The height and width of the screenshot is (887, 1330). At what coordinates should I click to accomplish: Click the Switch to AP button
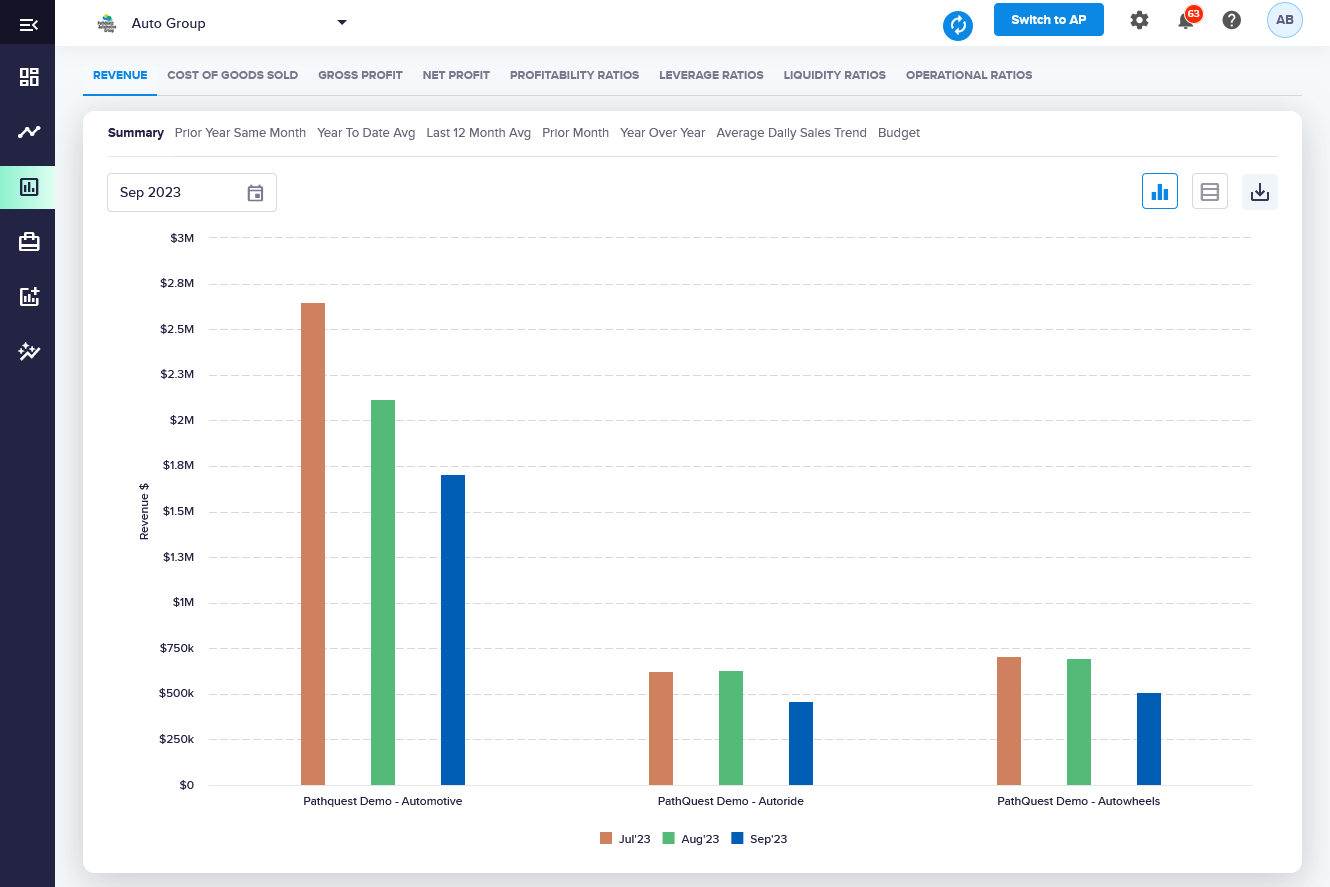(1048, 20)
